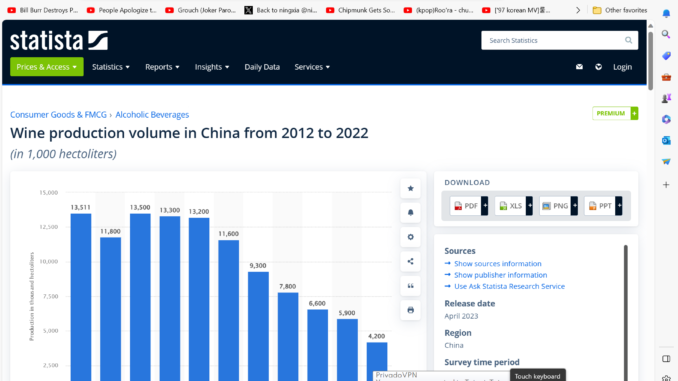
Task: Click the globe language icon beside Login
Action: 598,67
